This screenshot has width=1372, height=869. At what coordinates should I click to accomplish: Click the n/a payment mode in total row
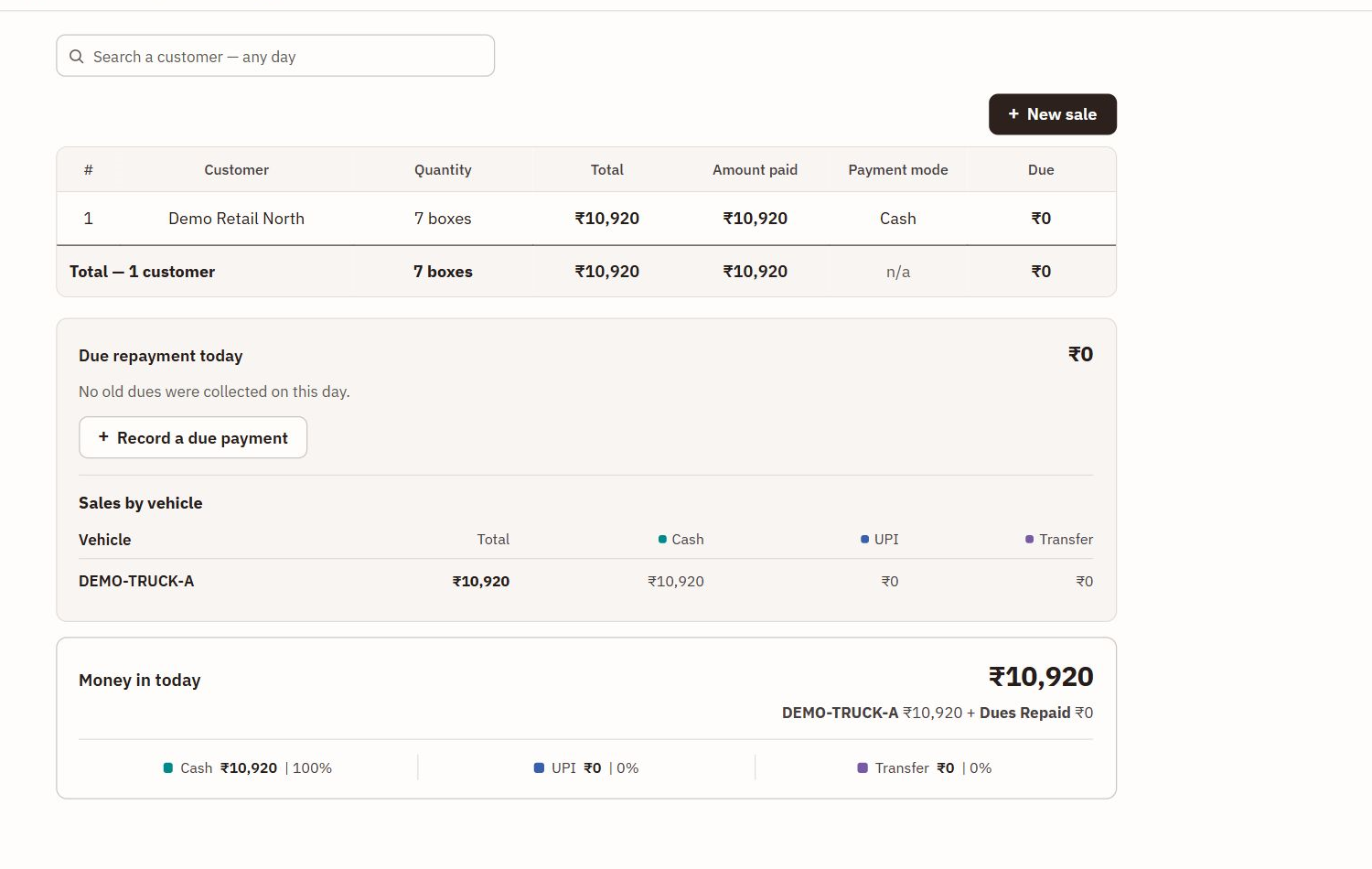(x=898, y=272)
